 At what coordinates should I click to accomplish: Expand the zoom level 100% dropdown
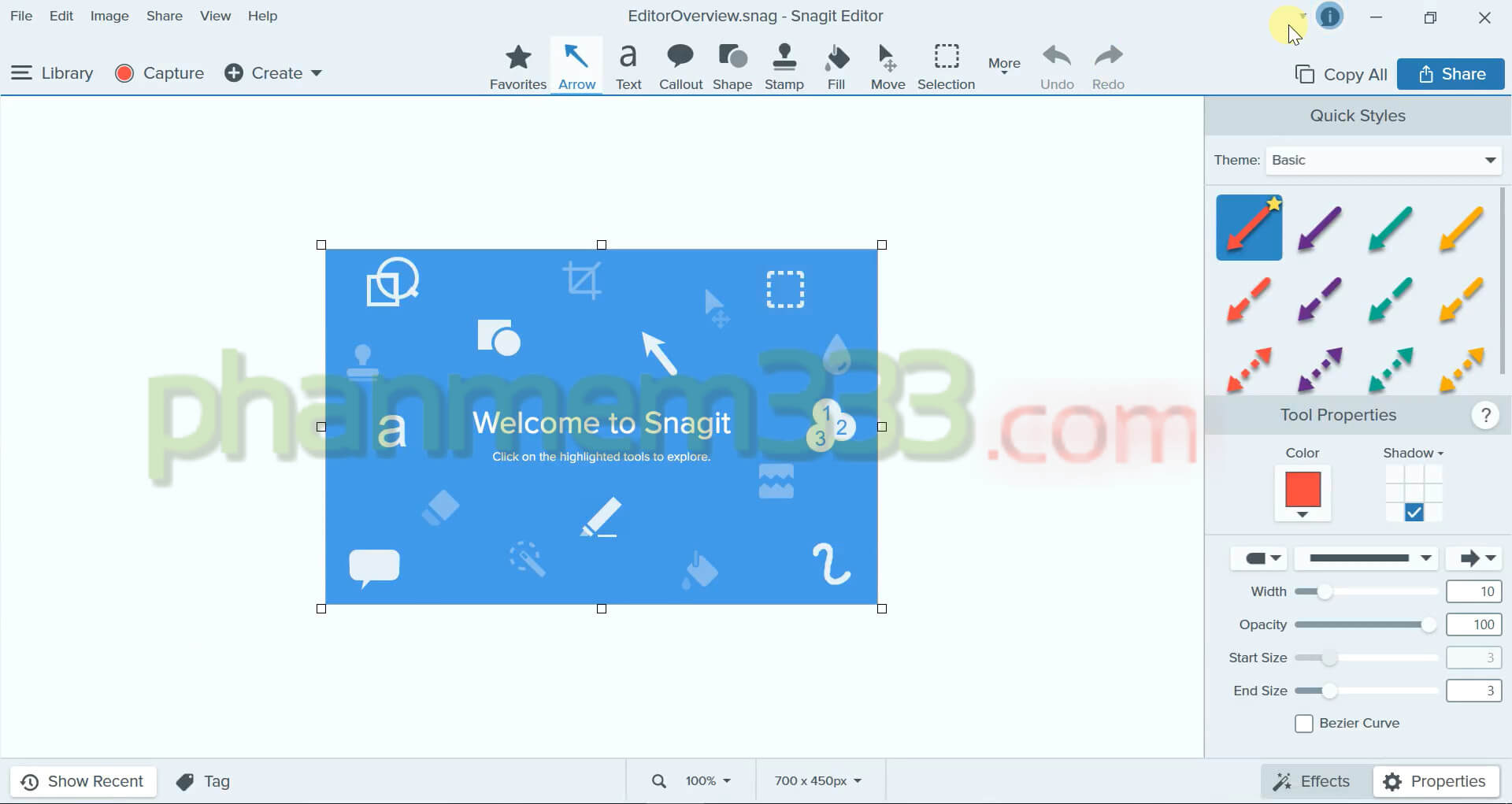[x=708, y=781]
